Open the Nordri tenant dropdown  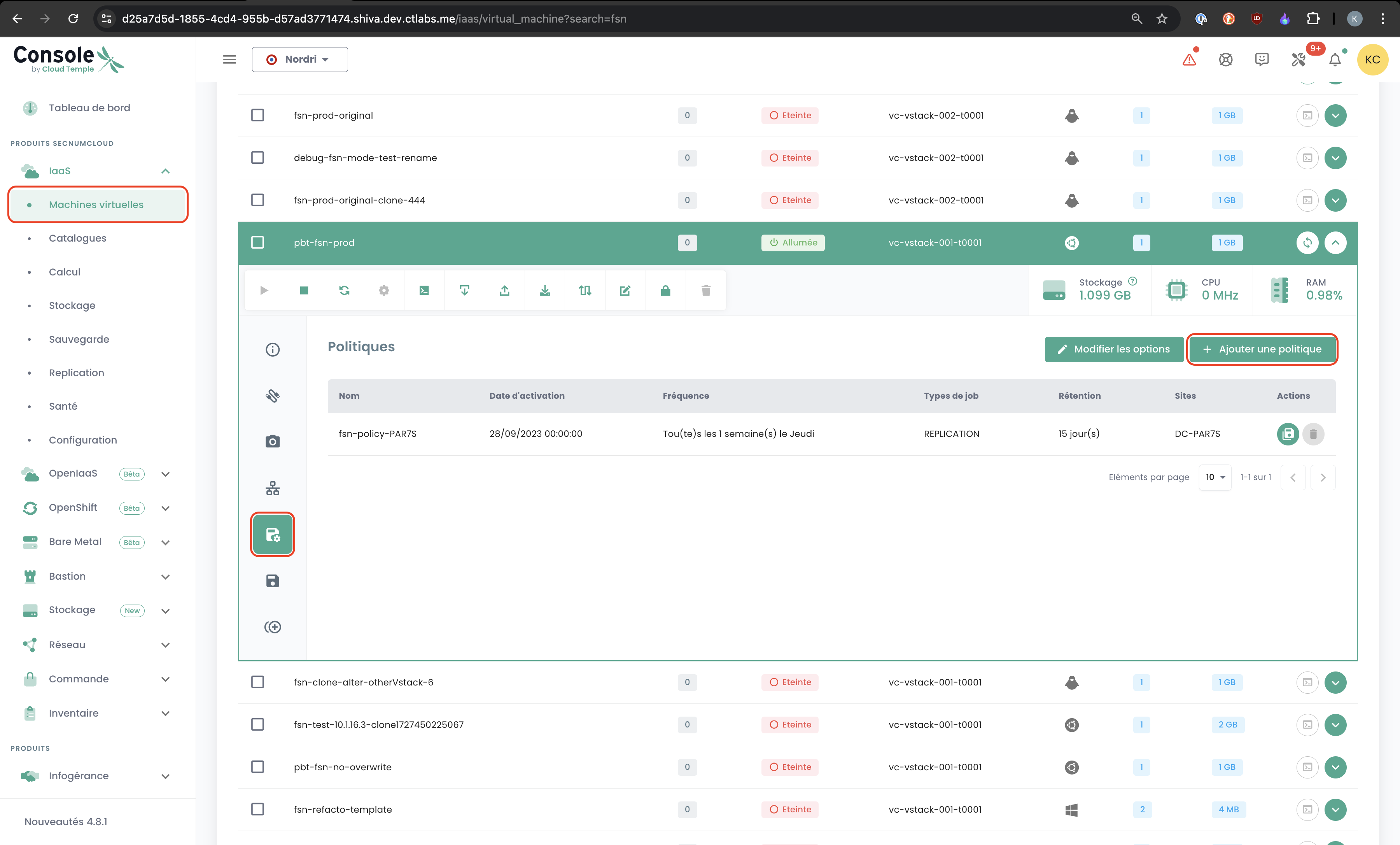[299, 60]
